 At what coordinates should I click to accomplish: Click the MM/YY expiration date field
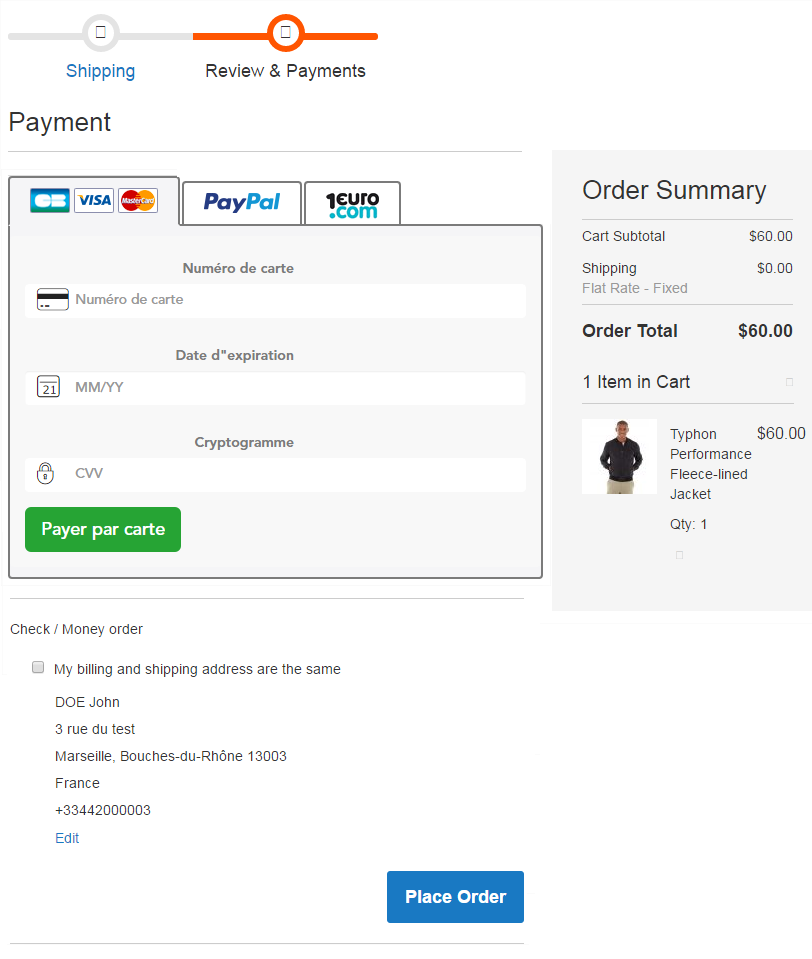click(x=295, y=387)
